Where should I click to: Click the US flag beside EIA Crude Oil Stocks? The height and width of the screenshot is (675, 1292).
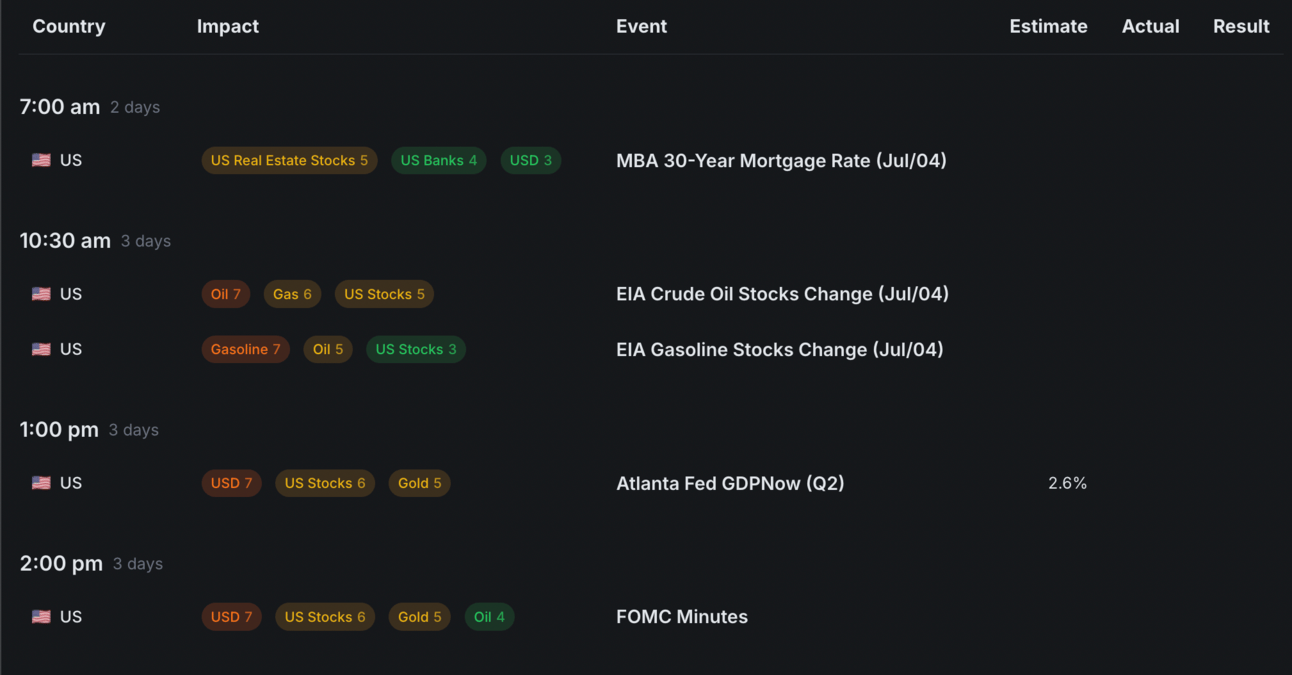[x=41, y=294]
